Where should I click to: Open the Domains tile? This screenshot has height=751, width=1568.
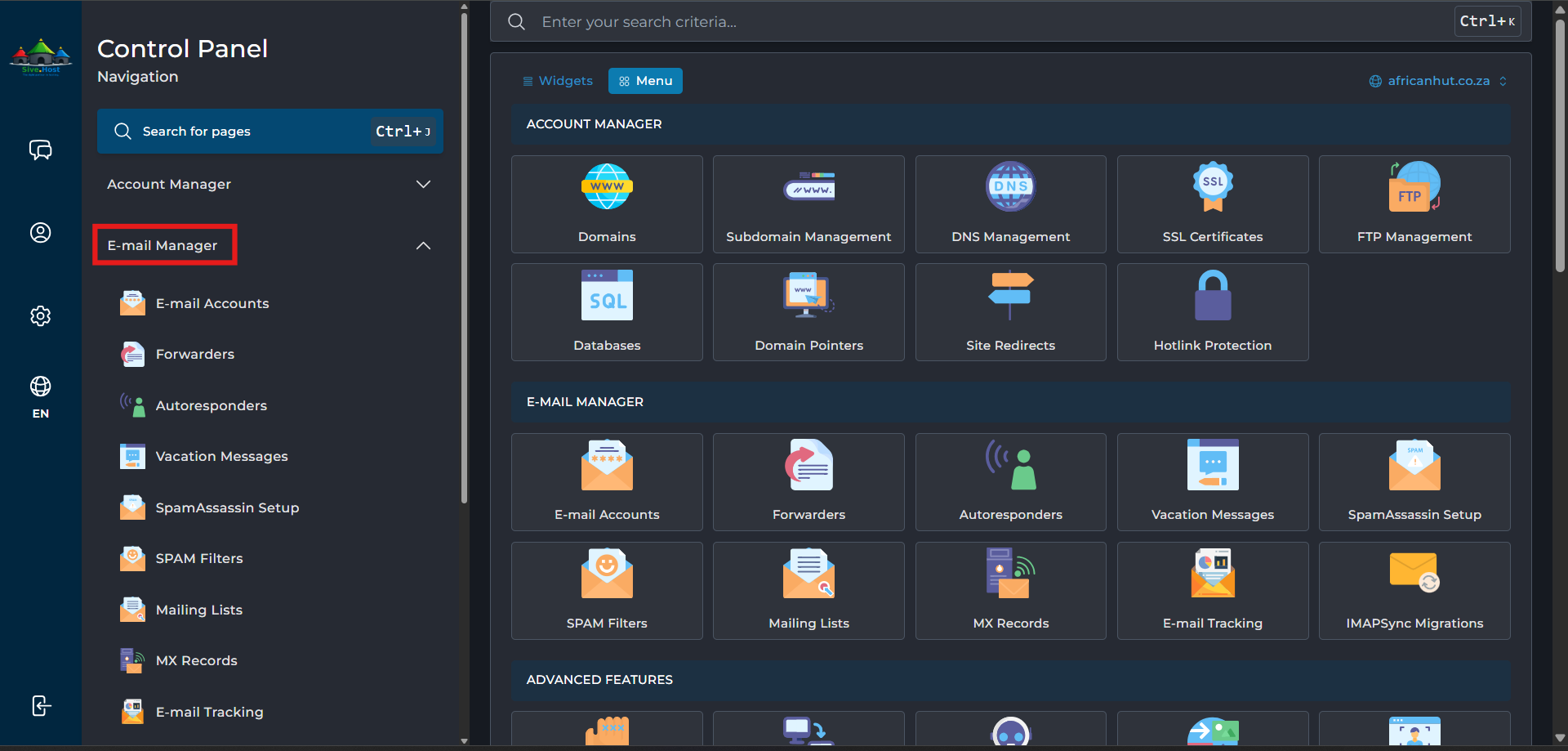[x=607, y=204]
